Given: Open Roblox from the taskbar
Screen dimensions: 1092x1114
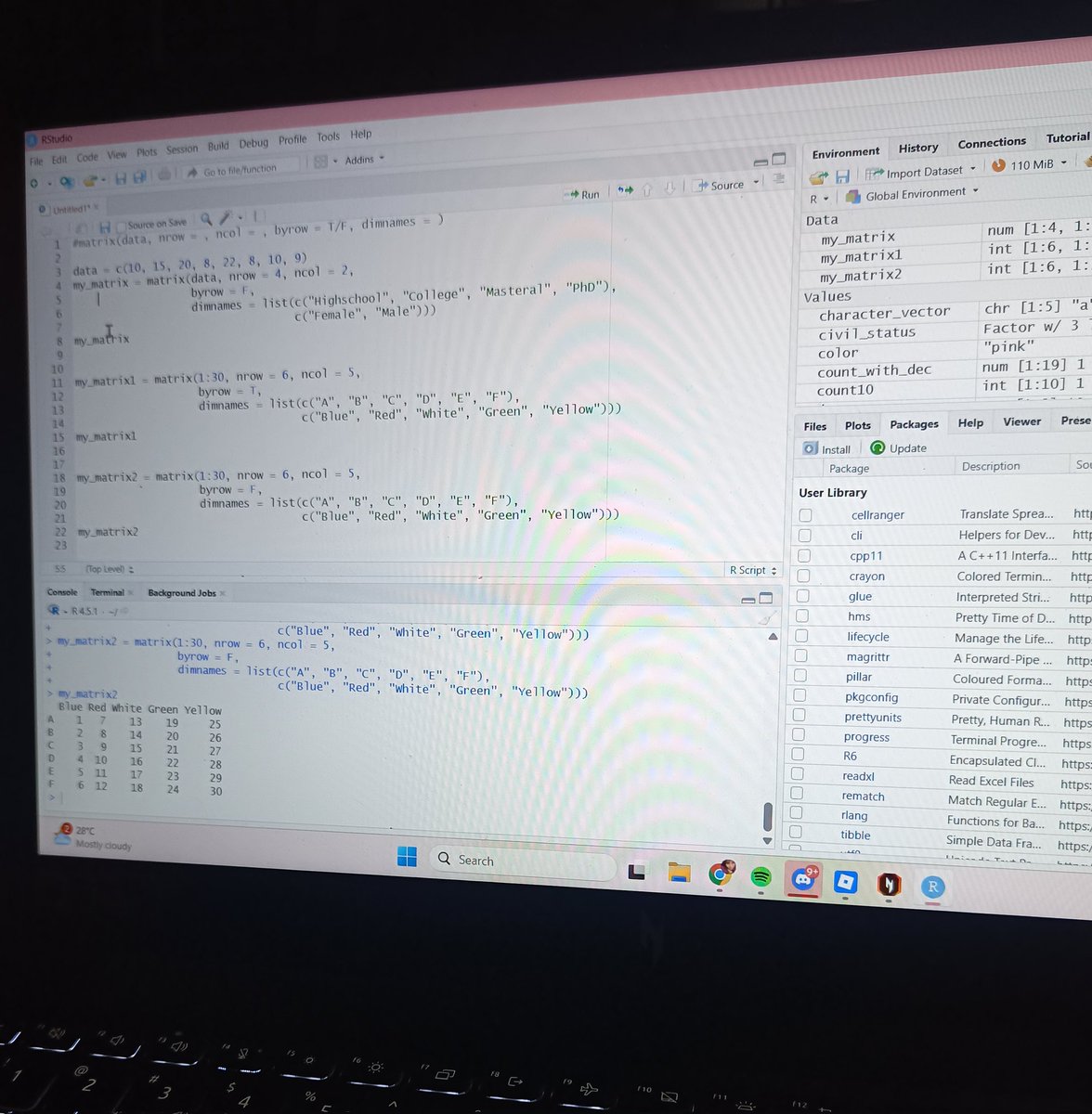Looking at the screenshot, I should pyautogui.click(x=845, y=881).
